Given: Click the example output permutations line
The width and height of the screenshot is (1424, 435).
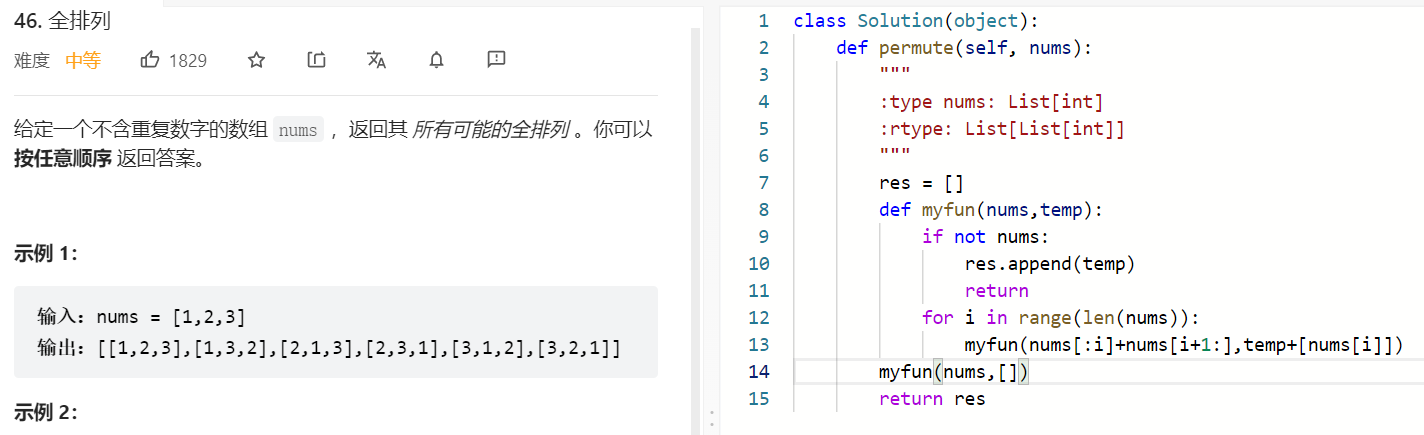Looking at the screenshot, I should coord(329,347).
